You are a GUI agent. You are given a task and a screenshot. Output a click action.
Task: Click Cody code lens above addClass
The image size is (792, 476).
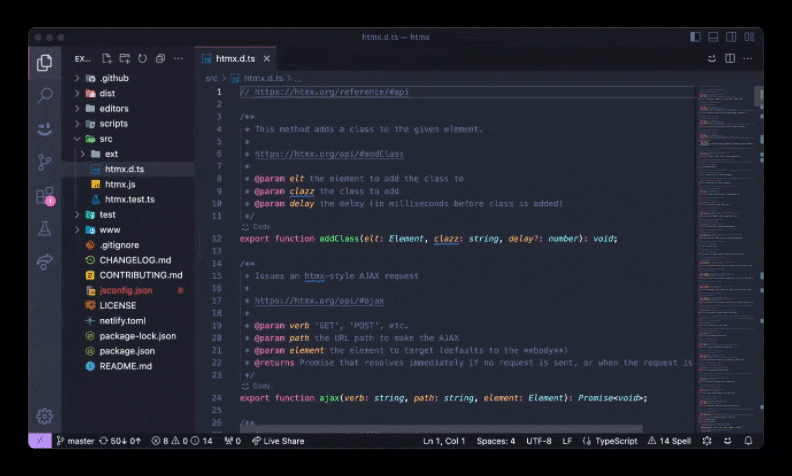[256, 227]
